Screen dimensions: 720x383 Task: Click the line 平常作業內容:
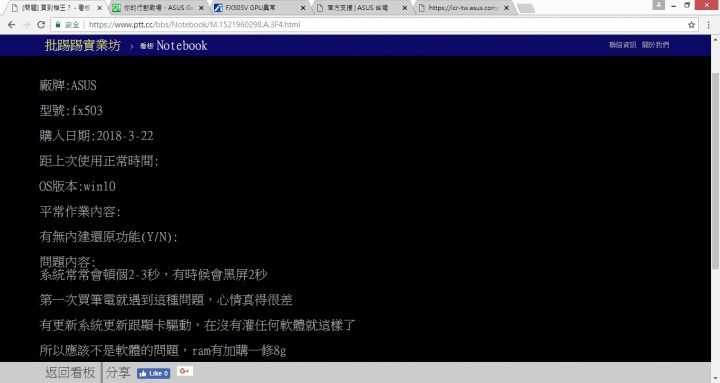point(80,212)
